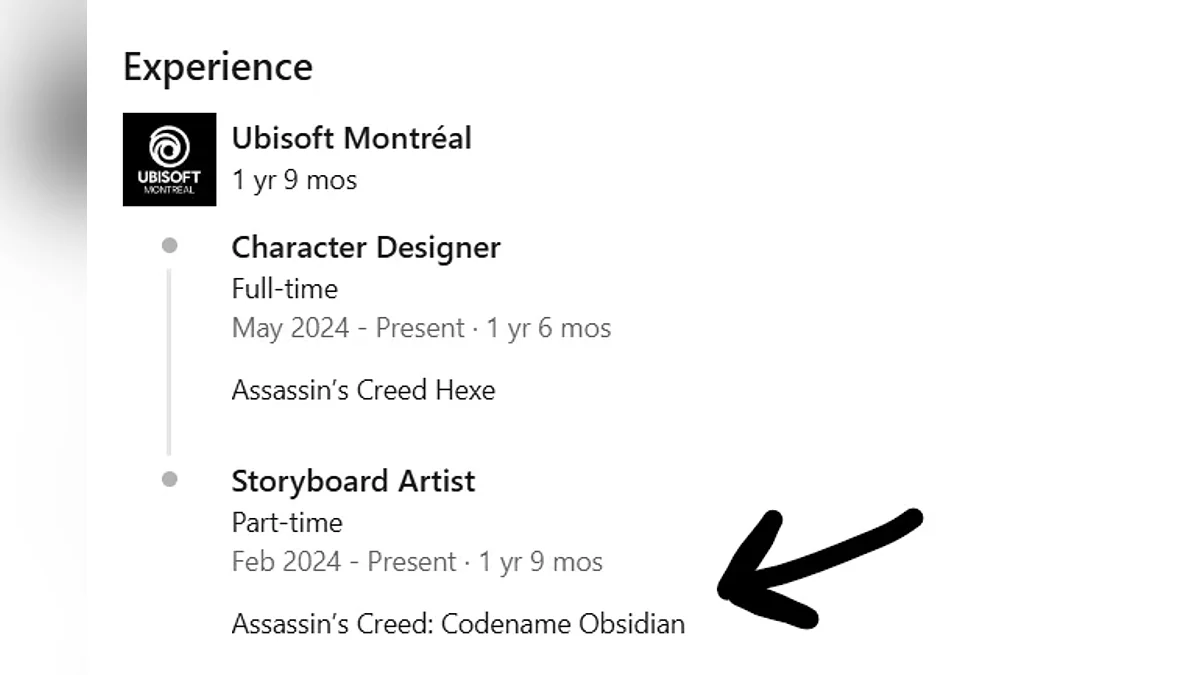Select the Storyboard Artist job title
The width and height of the screenshot is (1200, 675).
coord(353,481)
